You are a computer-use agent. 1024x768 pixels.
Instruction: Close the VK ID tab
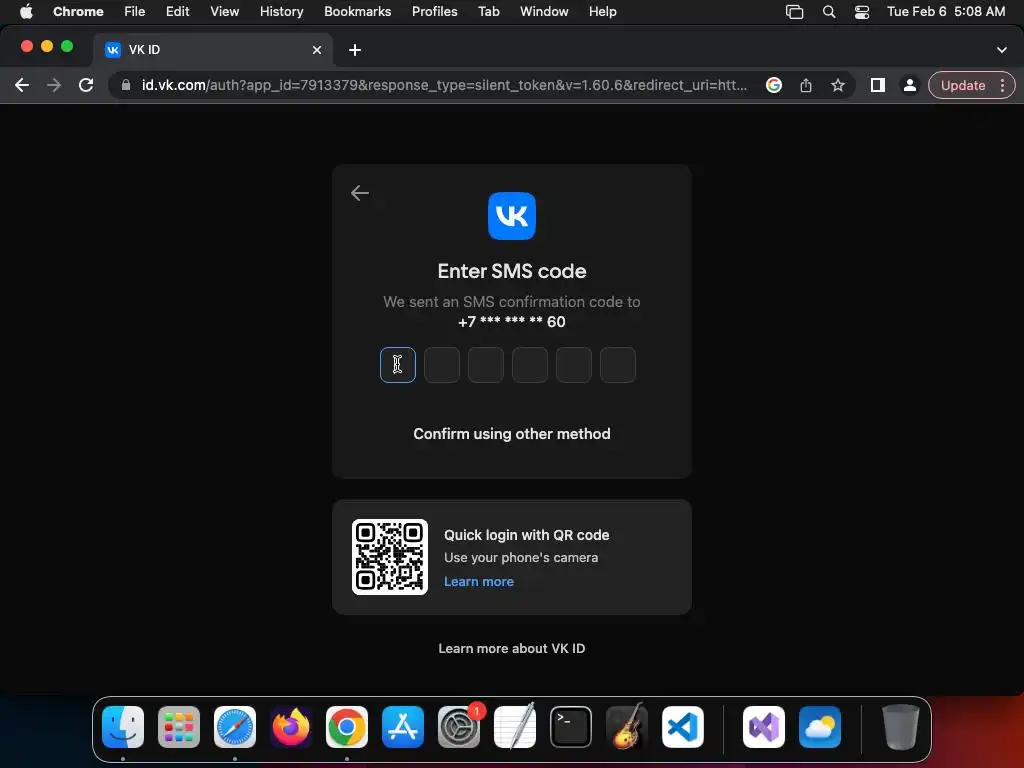[317, 50]
